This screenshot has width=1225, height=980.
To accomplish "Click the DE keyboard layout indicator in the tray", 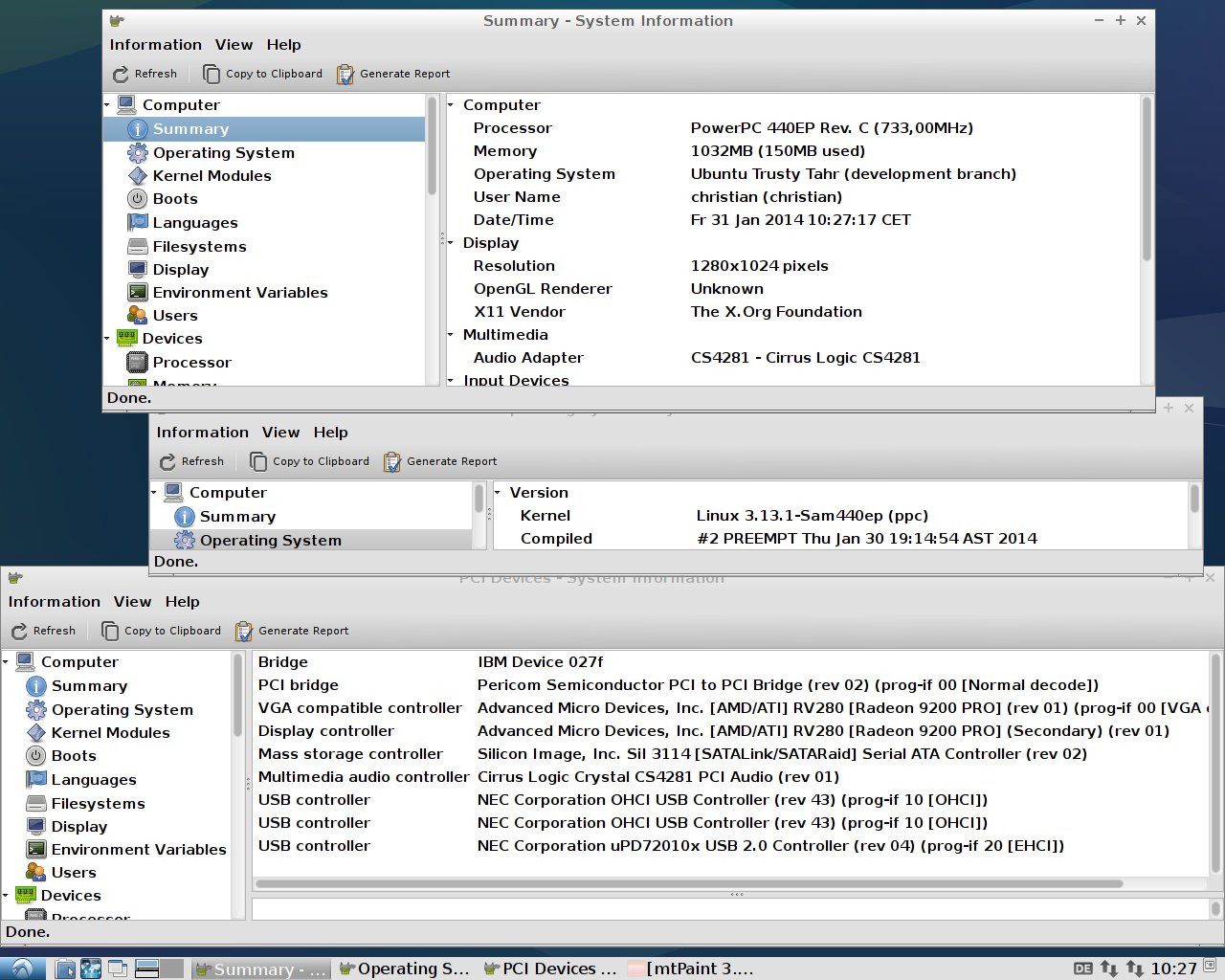I will [1082, 969].
